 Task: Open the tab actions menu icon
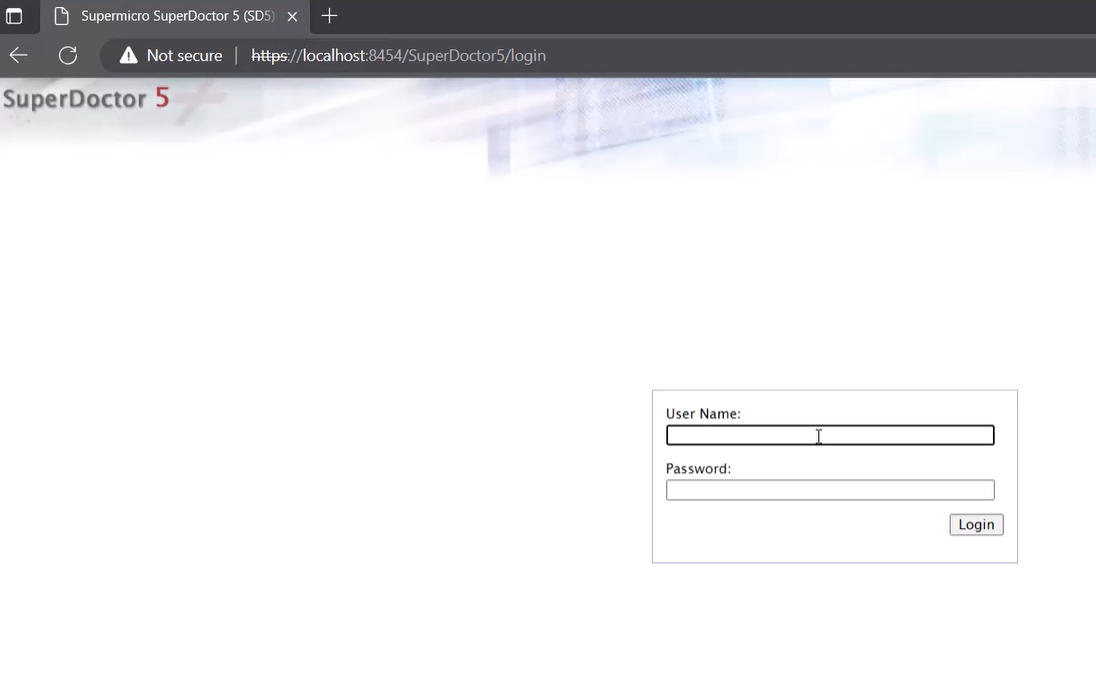14,16
